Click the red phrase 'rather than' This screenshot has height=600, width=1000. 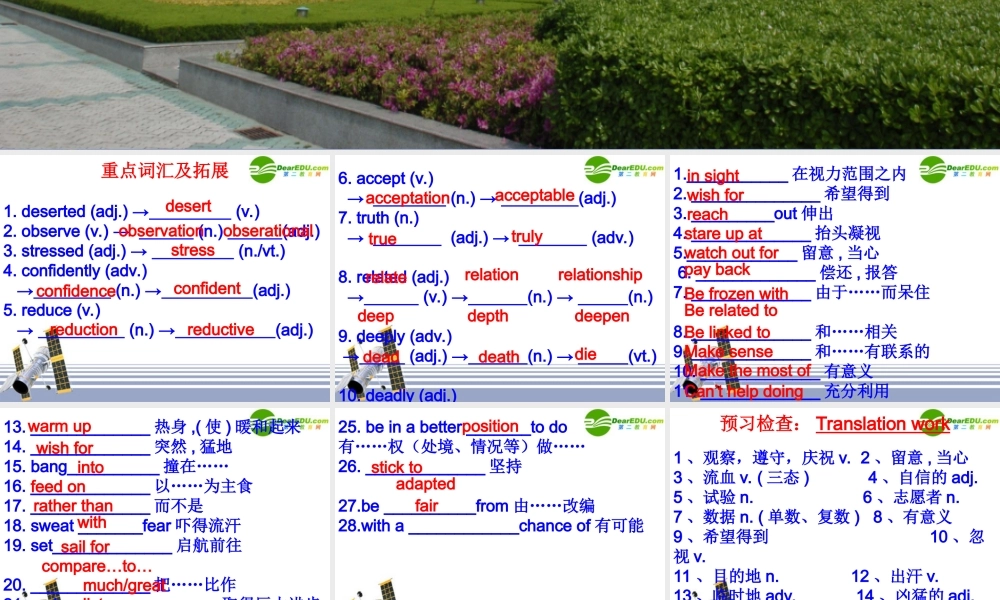click(73, 506)
